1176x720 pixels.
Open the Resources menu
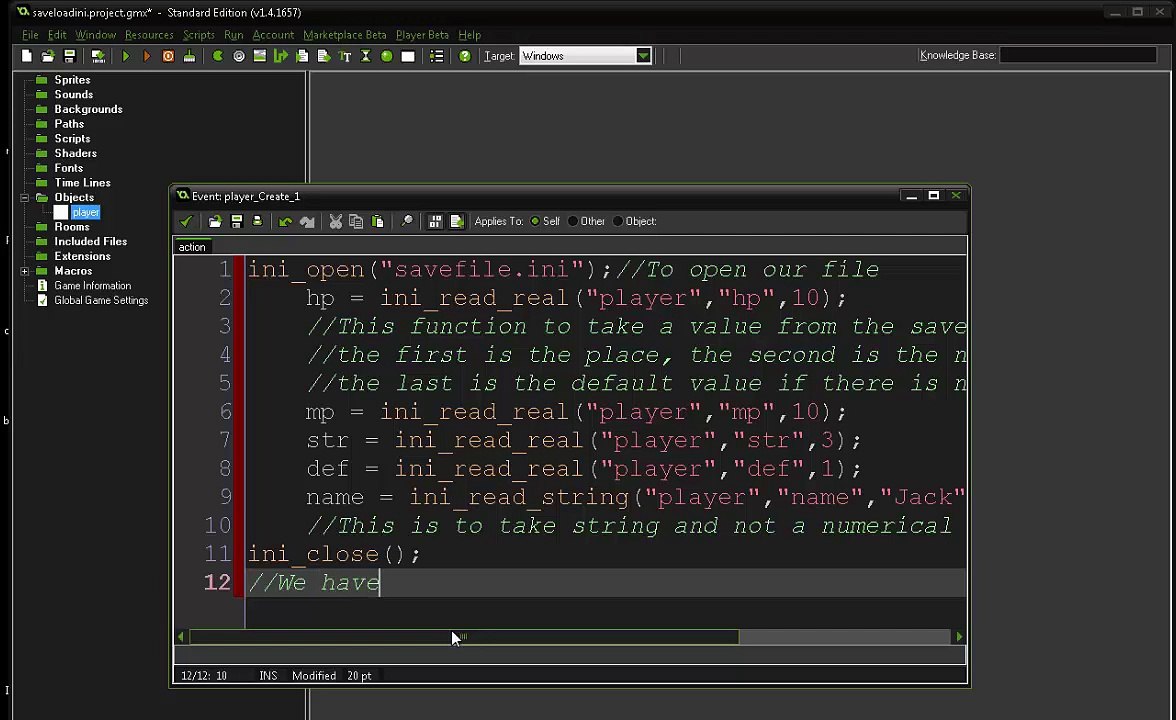pyautogui.click(x=149, y=35)
